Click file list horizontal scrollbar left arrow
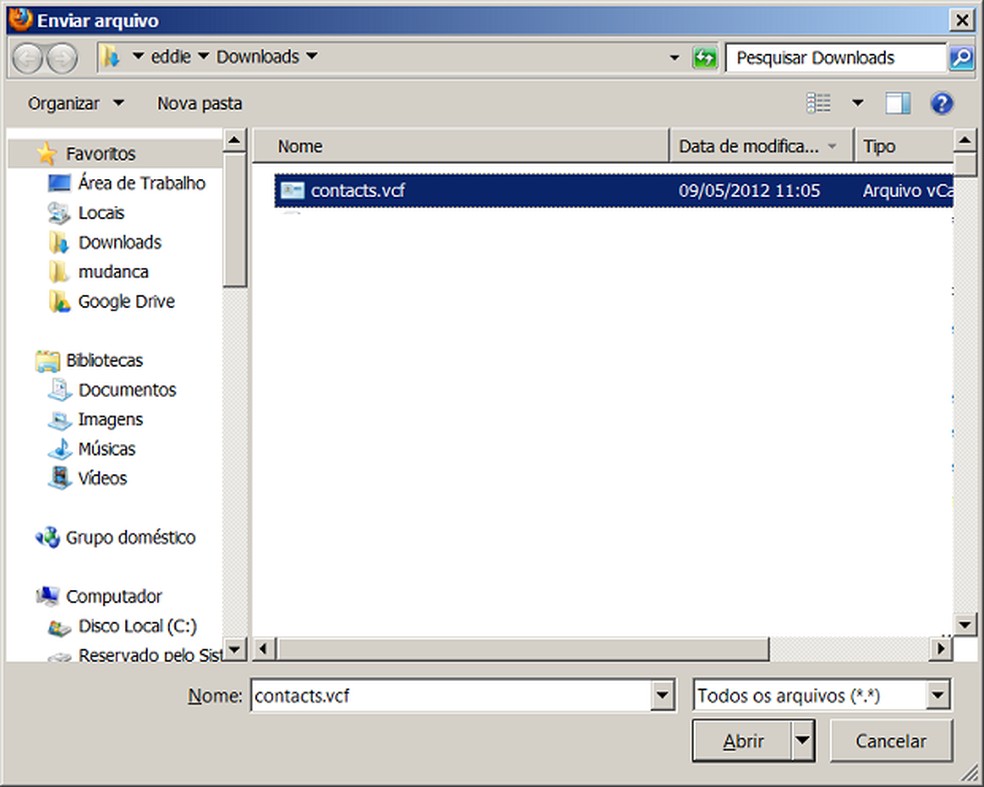The height and width of the screenshot is (787, 984). click(x=264, y=648)
